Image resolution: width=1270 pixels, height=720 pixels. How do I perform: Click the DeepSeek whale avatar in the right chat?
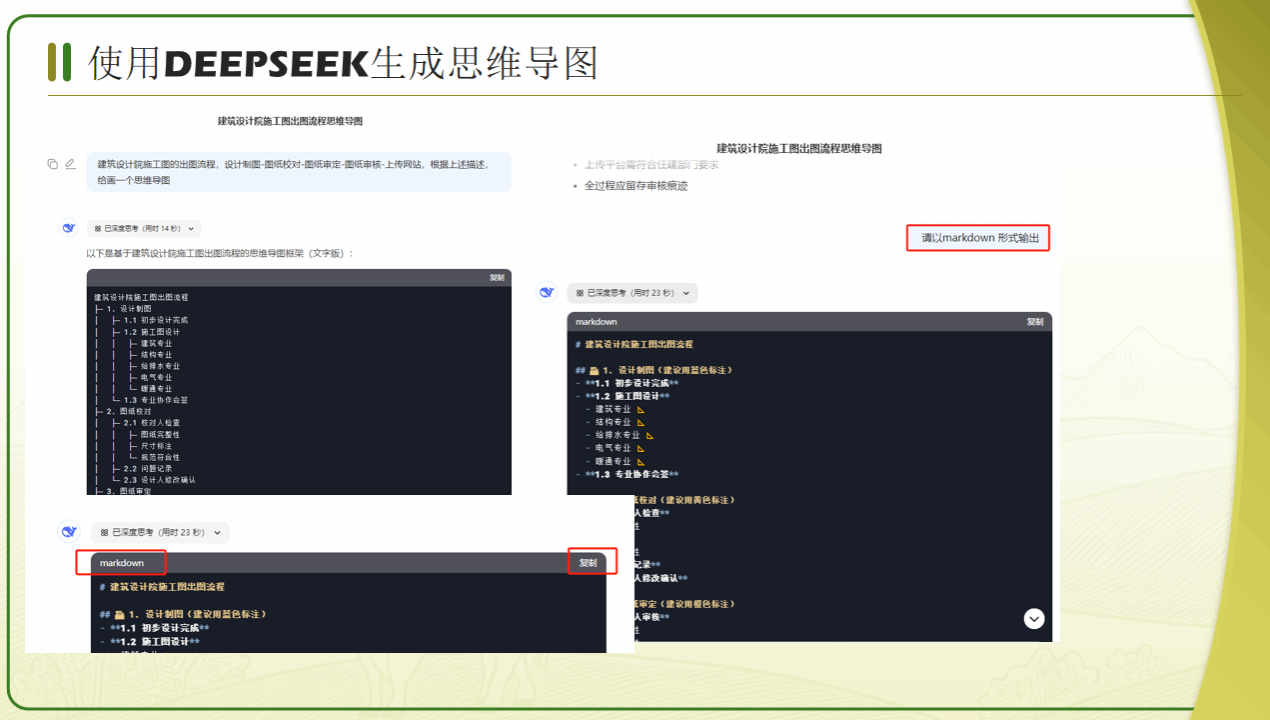[x=547, y=292]
